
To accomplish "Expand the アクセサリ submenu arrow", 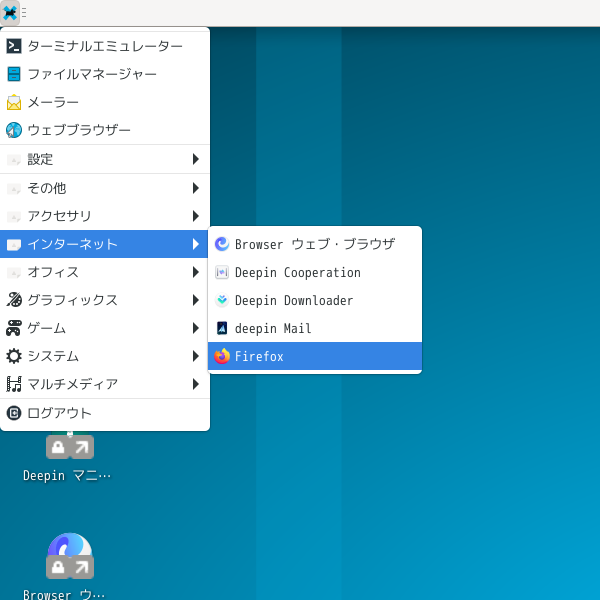I will (196, 216).
